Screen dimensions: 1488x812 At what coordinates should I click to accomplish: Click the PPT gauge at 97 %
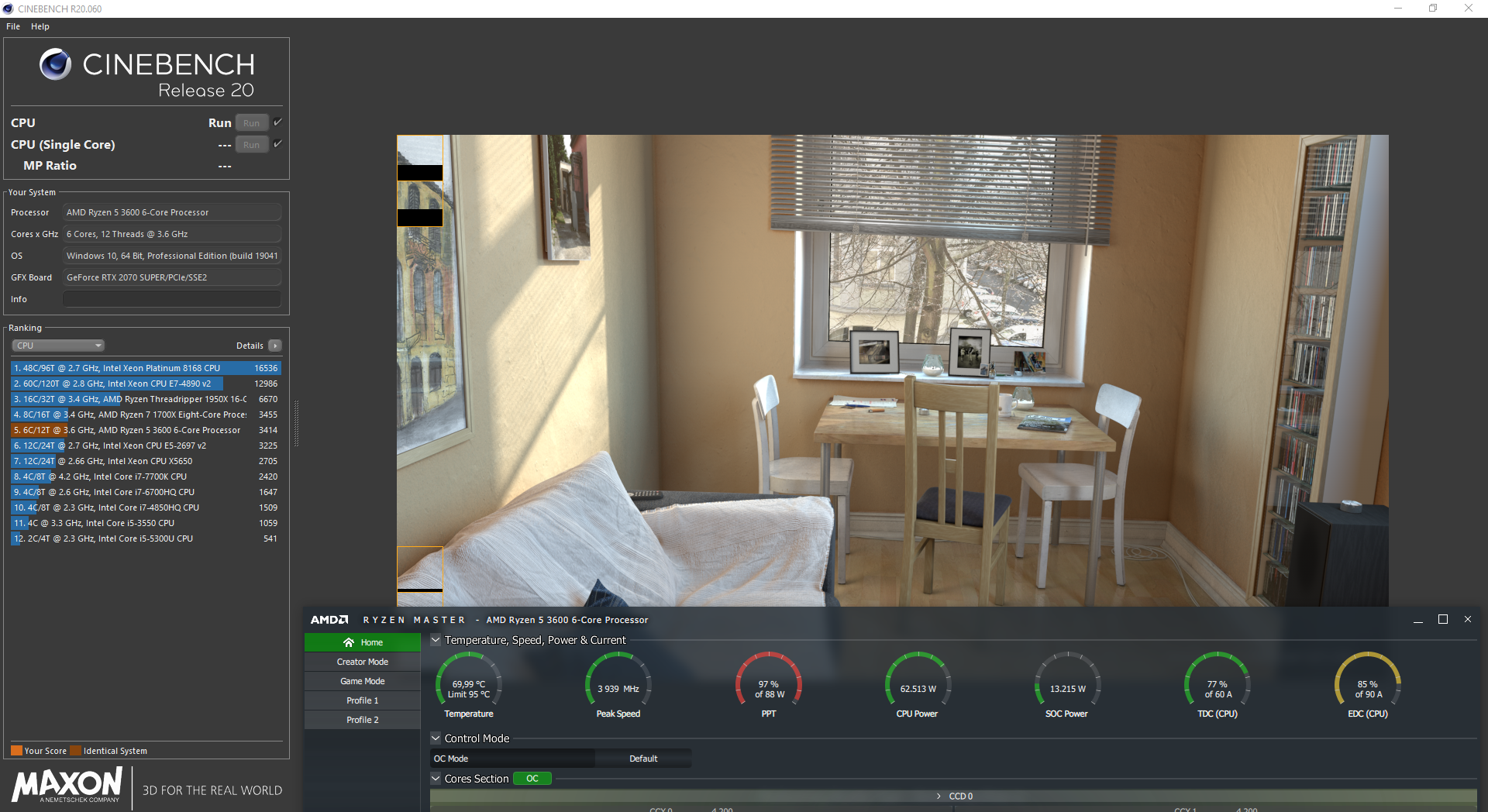[x=769, y=684]
